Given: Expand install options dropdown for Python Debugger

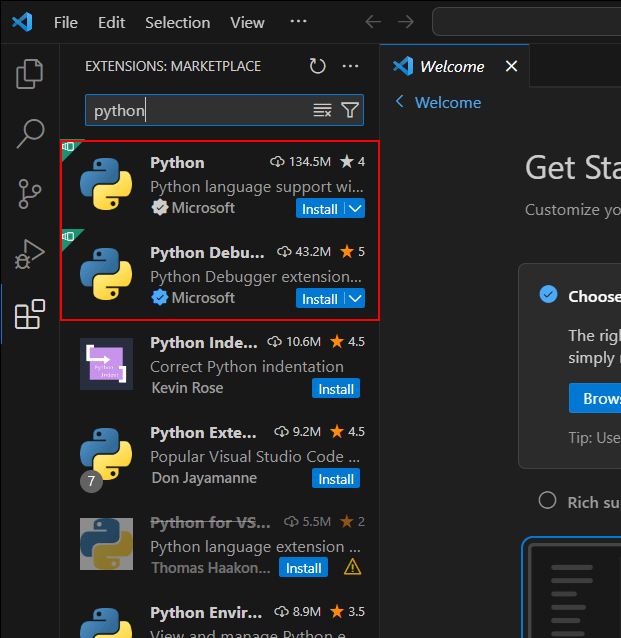Looking at the screenshot, I should [355, 299].
